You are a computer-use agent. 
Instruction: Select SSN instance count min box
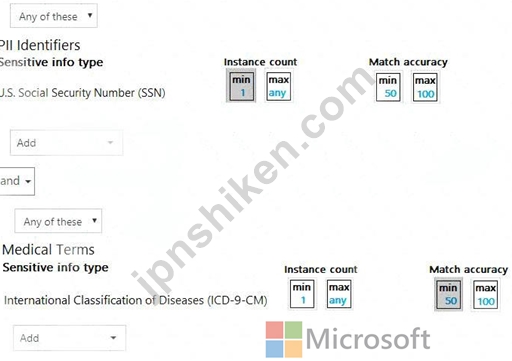pyautogui.click(x=241, y=86)
